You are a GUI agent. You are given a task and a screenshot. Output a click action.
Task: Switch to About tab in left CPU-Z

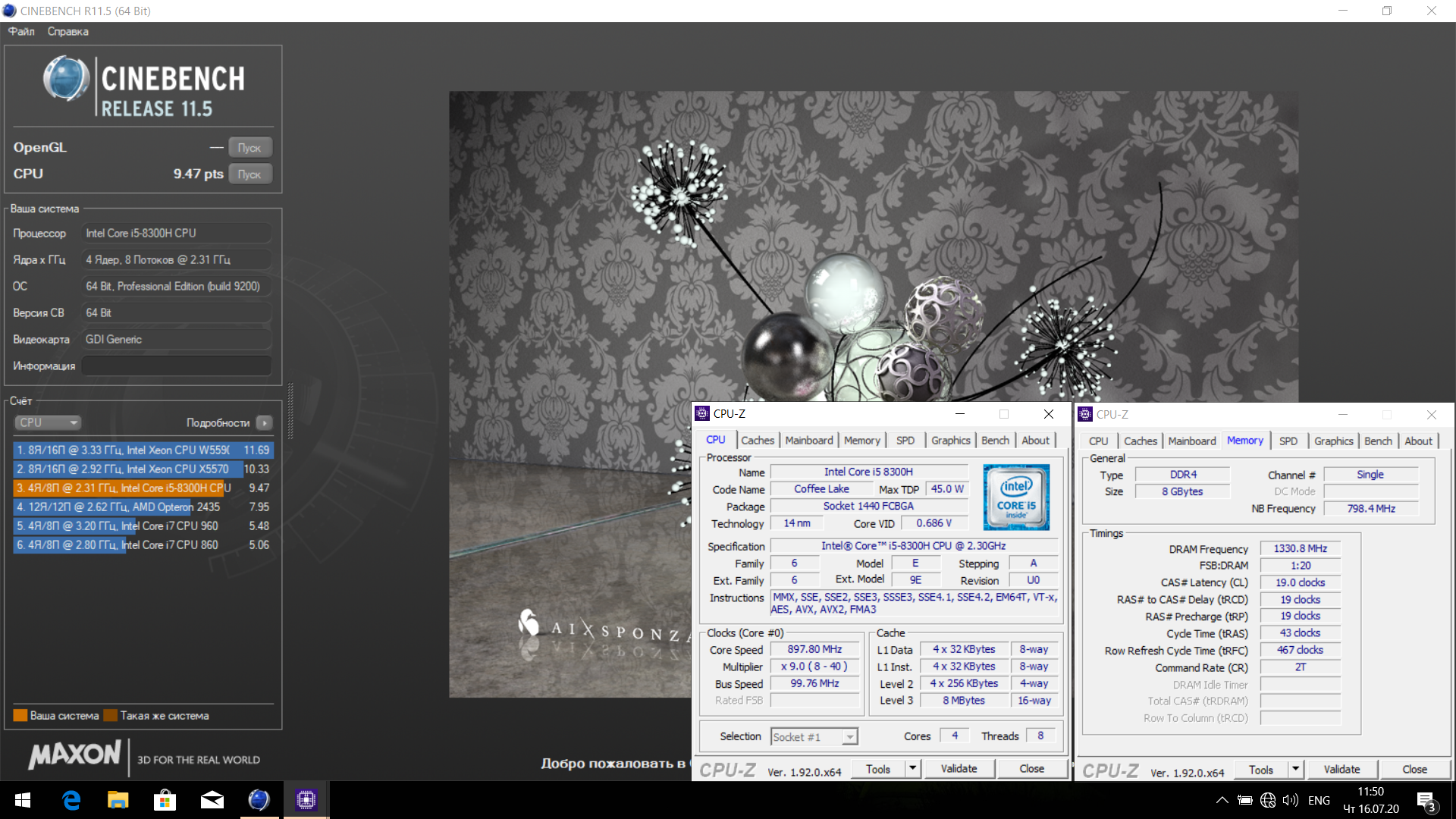tap(1036, 440)
